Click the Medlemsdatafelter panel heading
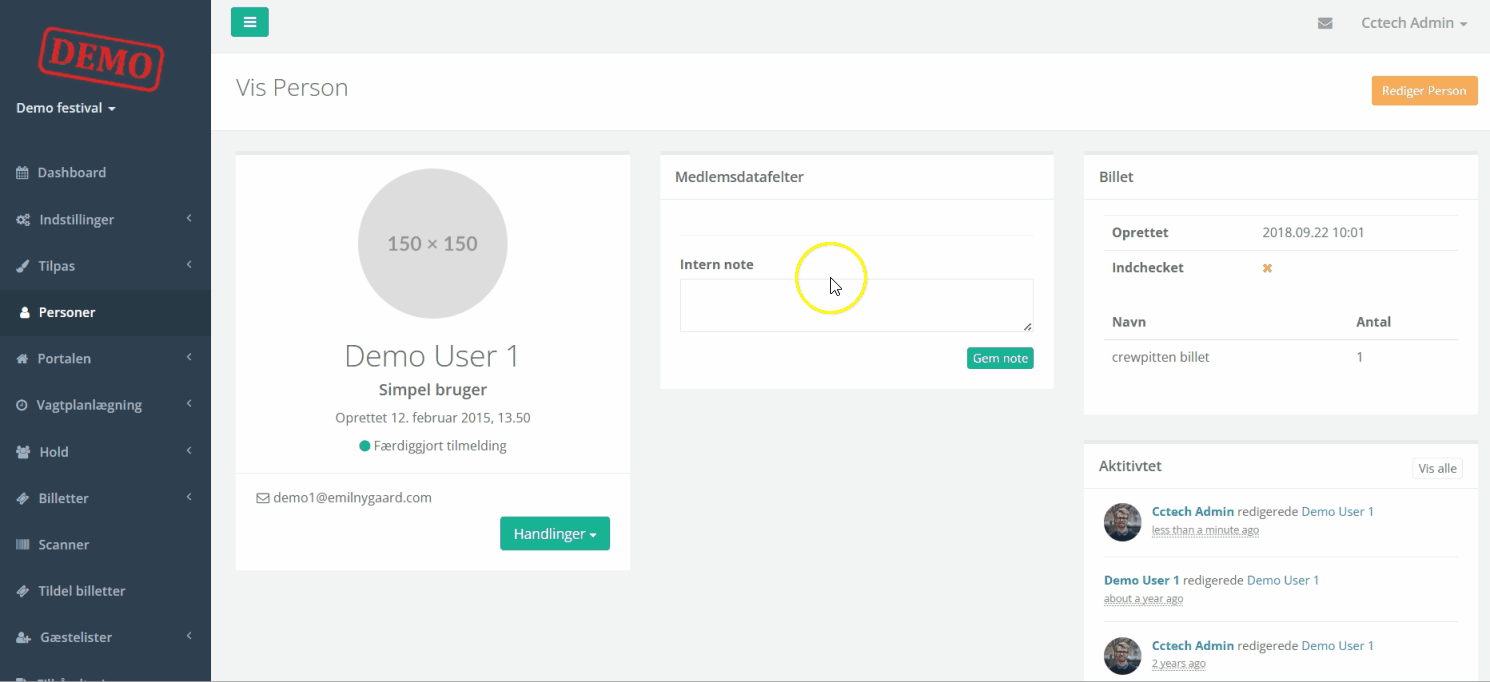 [739, 177]
